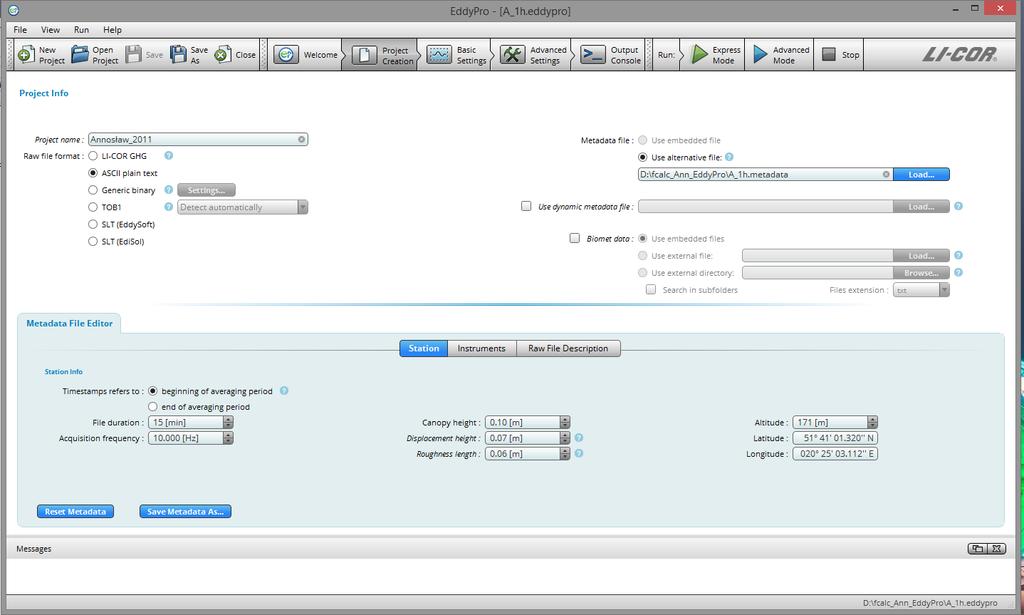The image size is (1024, 615).
Task: Open help icon next to LI-COR GHG
Action: (x=168, y=155)
